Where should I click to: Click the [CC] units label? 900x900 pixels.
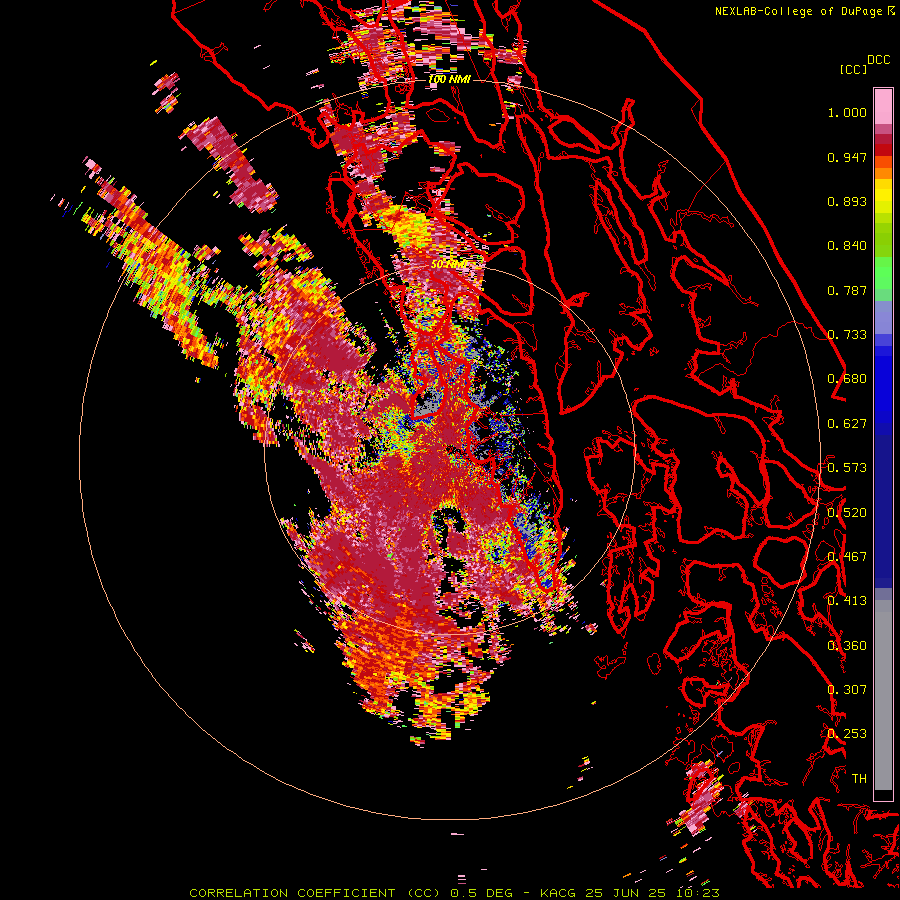(x=853, y=69)
